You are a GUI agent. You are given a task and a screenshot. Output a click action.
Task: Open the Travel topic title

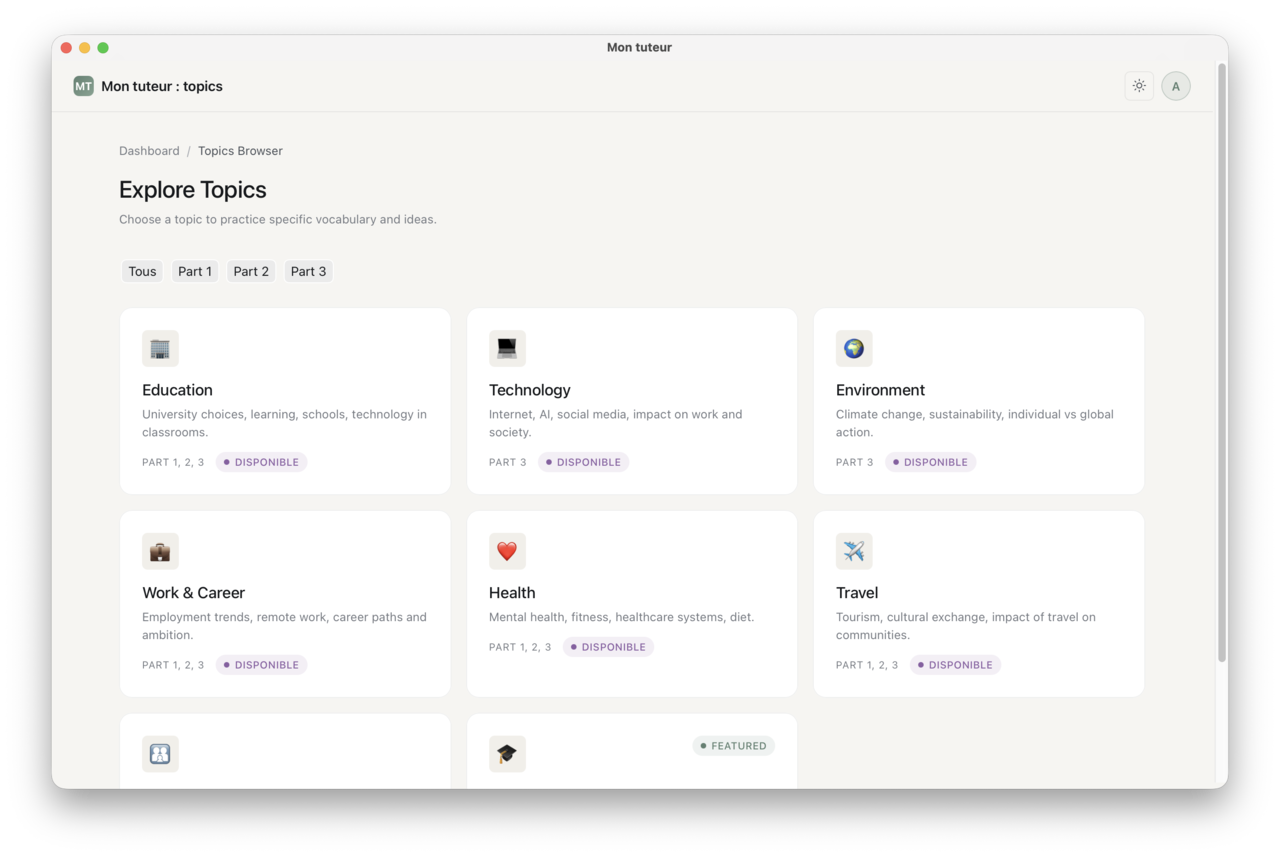[857, 593]
